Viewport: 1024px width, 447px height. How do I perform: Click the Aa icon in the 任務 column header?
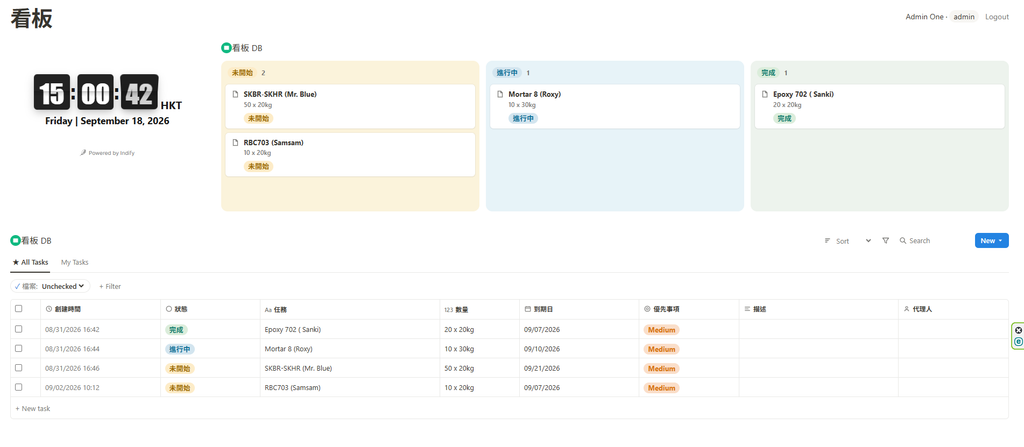pyautogui.click(x=268, y=310)
